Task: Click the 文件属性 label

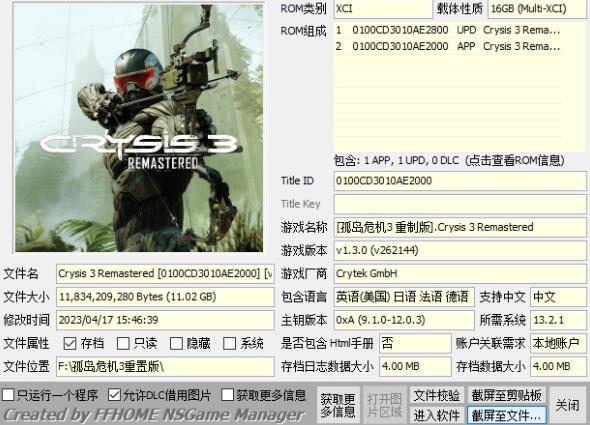Action: pos(26,343)
